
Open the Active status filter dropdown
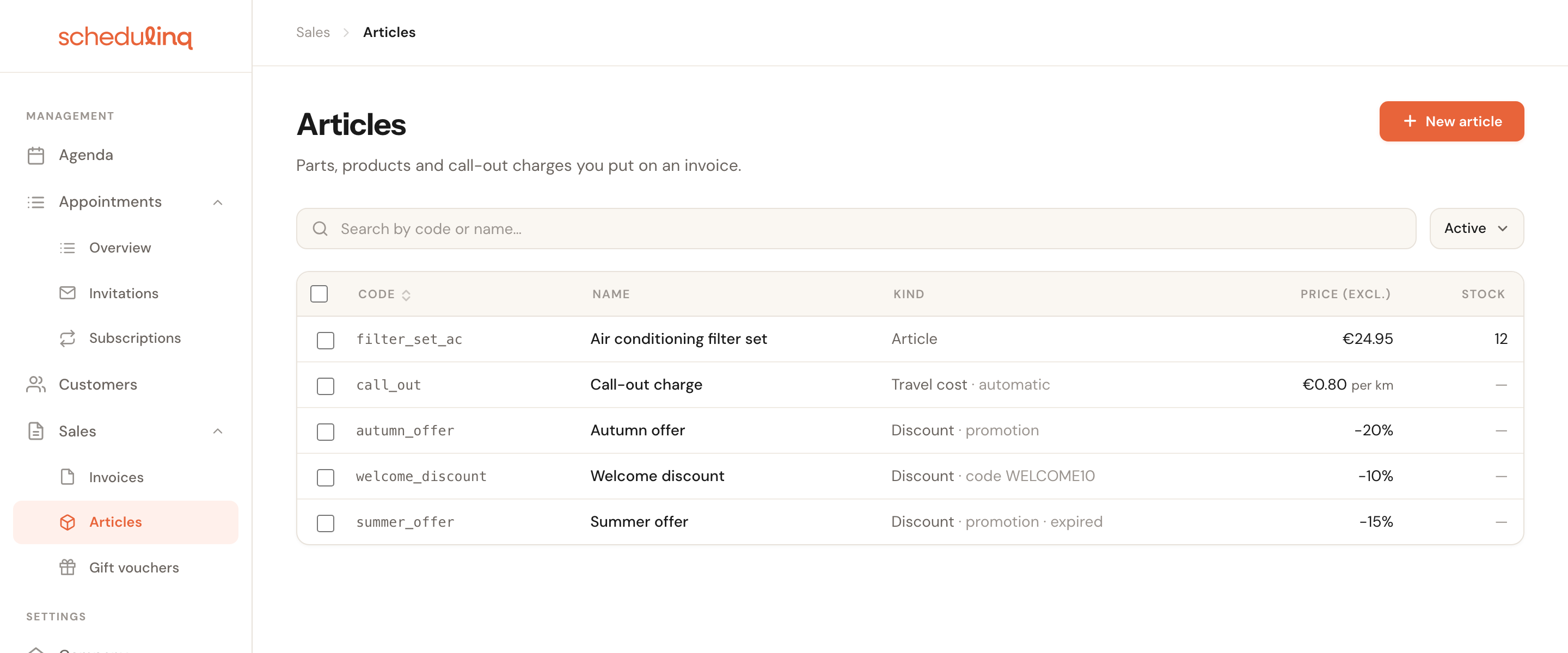click(x=1476, y=228)
